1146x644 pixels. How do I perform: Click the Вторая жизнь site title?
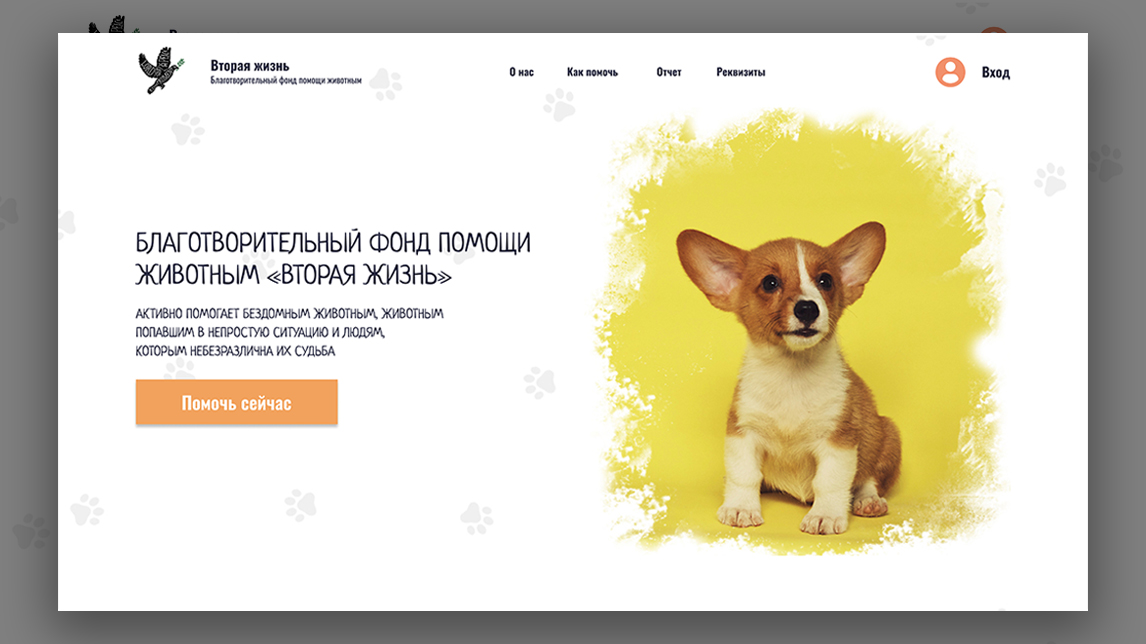pos(250,66)
